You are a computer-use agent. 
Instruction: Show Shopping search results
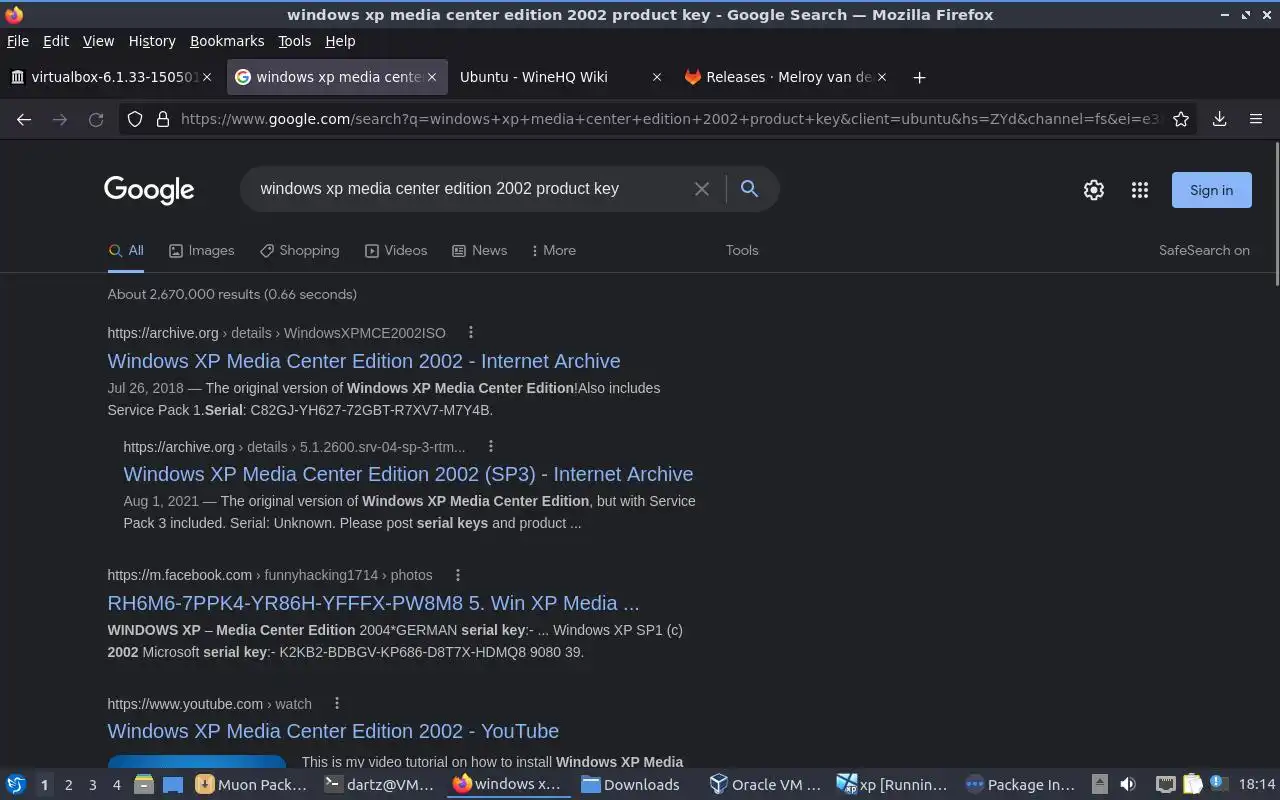299,250
